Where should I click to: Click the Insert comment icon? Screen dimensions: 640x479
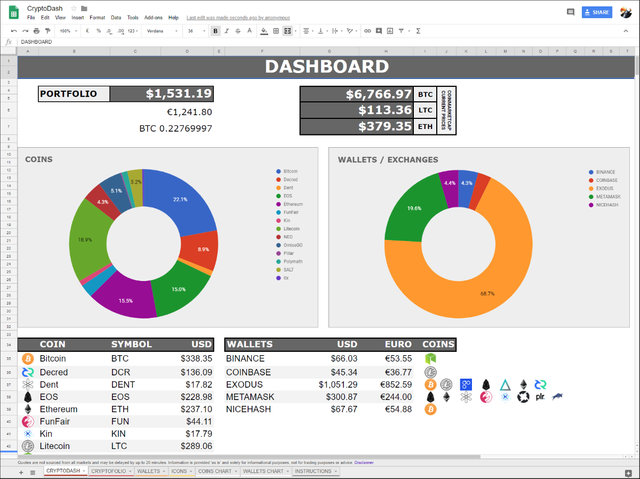point(379,31)
